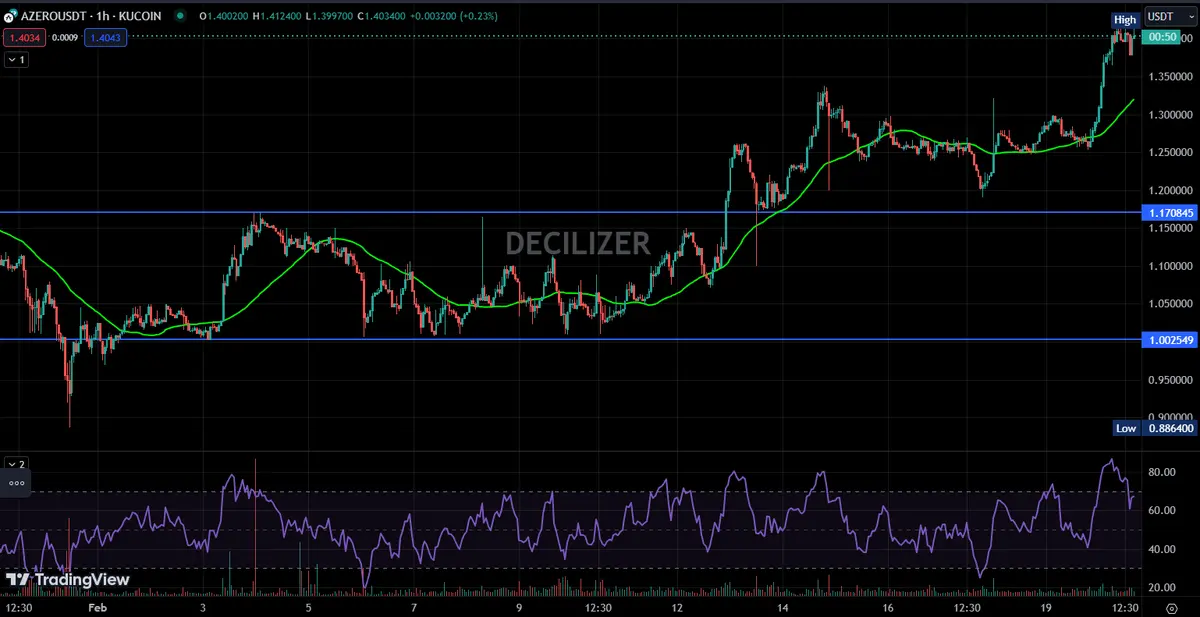The width and height of the screenshot is (1200, 617).
Task: Click the Feb label on time axis
Action: [97, 607]
